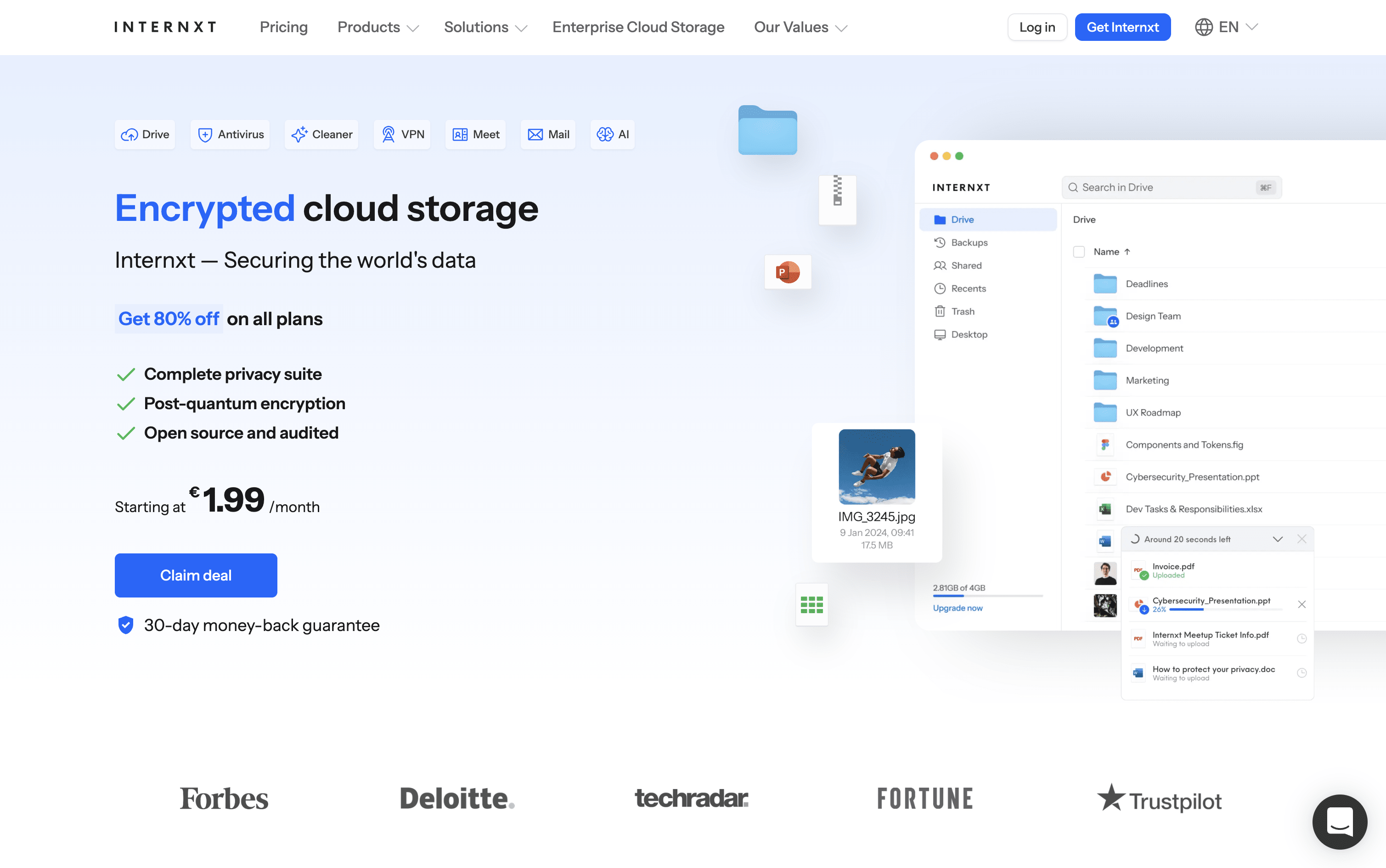Sort files by the Name column header
1386x868 pixels.
click(x=1112, y=252)
